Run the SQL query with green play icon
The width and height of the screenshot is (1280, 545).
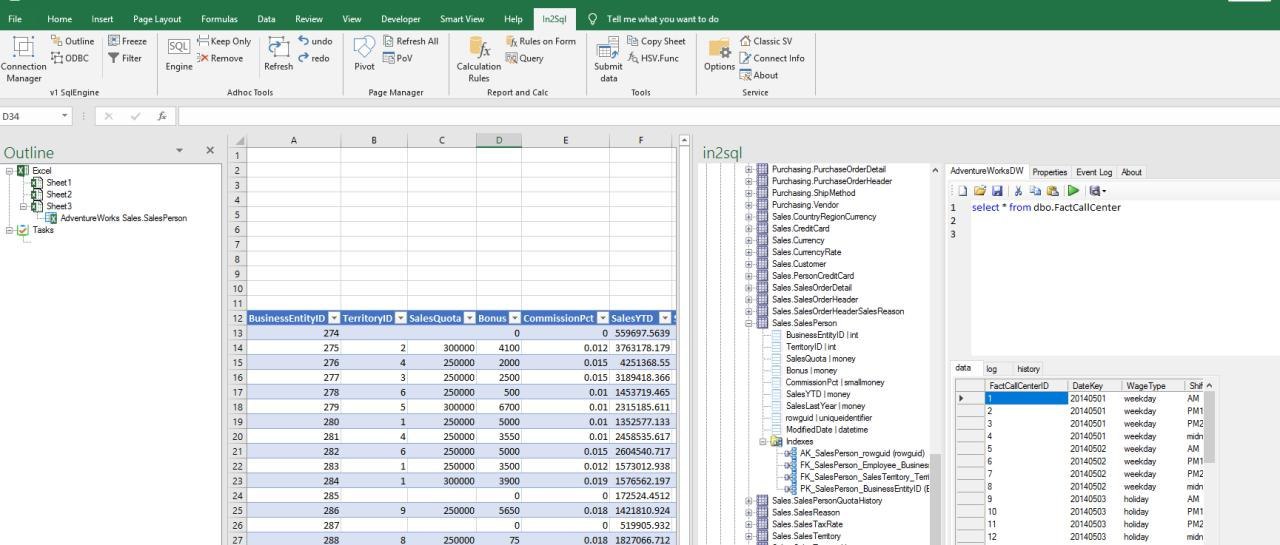click(x=1073, y=190)
